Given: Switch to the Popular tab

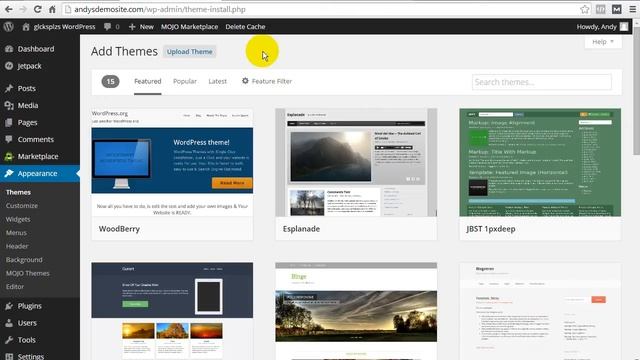Looking at the screenshot, I should (184, 81).
